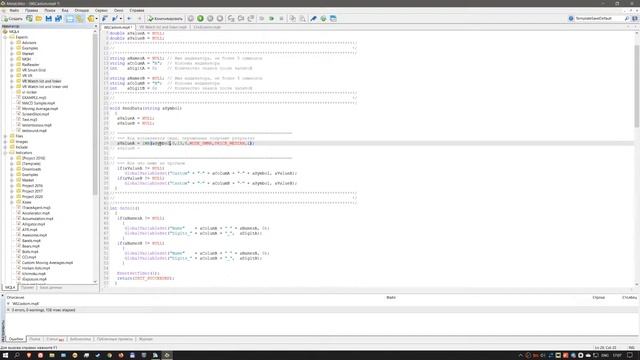Image resolution: width=640 pixels, height=360 pixels.
Task: Click the function list icon in toolbar
Action: tap(105, 19)
